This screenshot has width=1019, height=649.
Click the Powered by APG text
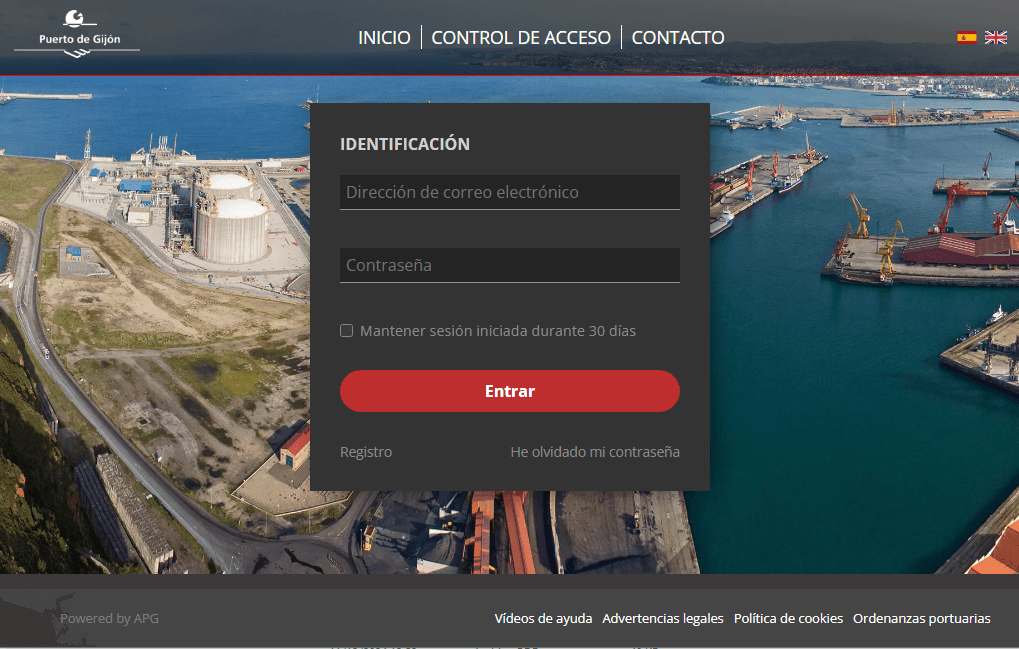pos(109,618)
